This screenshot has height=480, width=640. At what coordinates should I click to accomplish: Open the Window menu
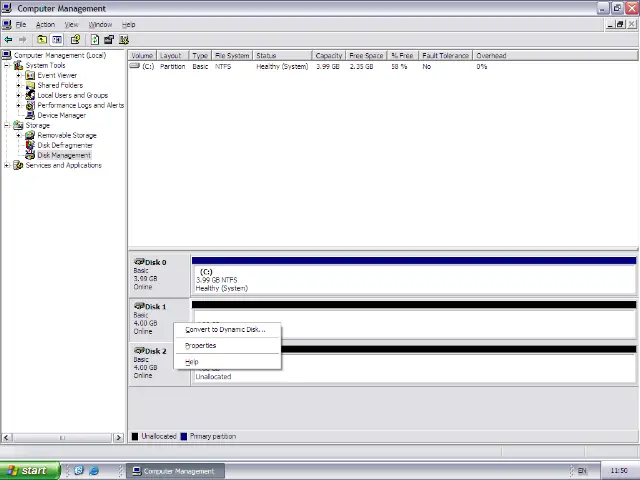click(x=100, y=24)
